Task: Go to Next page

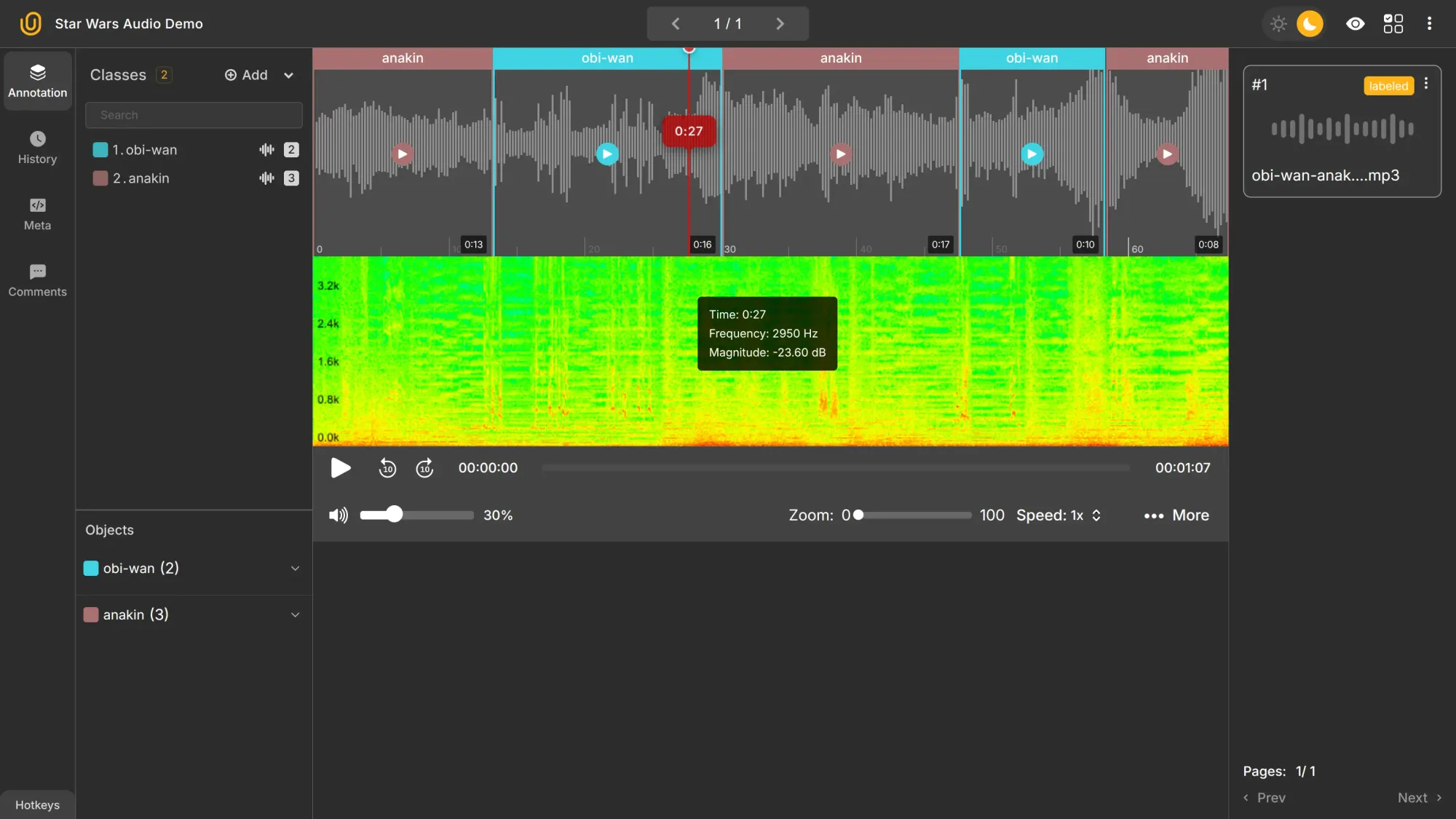Action: point(1420,798)
